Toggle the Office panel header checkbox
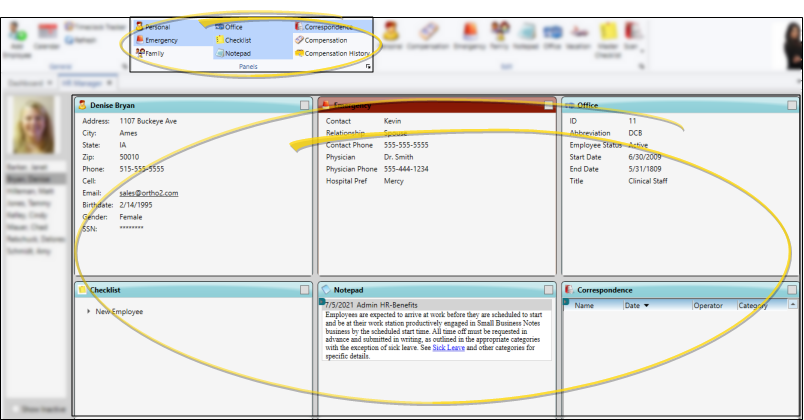Image resolution: width=804 pixels, height=420 pixels. point(792,105)
